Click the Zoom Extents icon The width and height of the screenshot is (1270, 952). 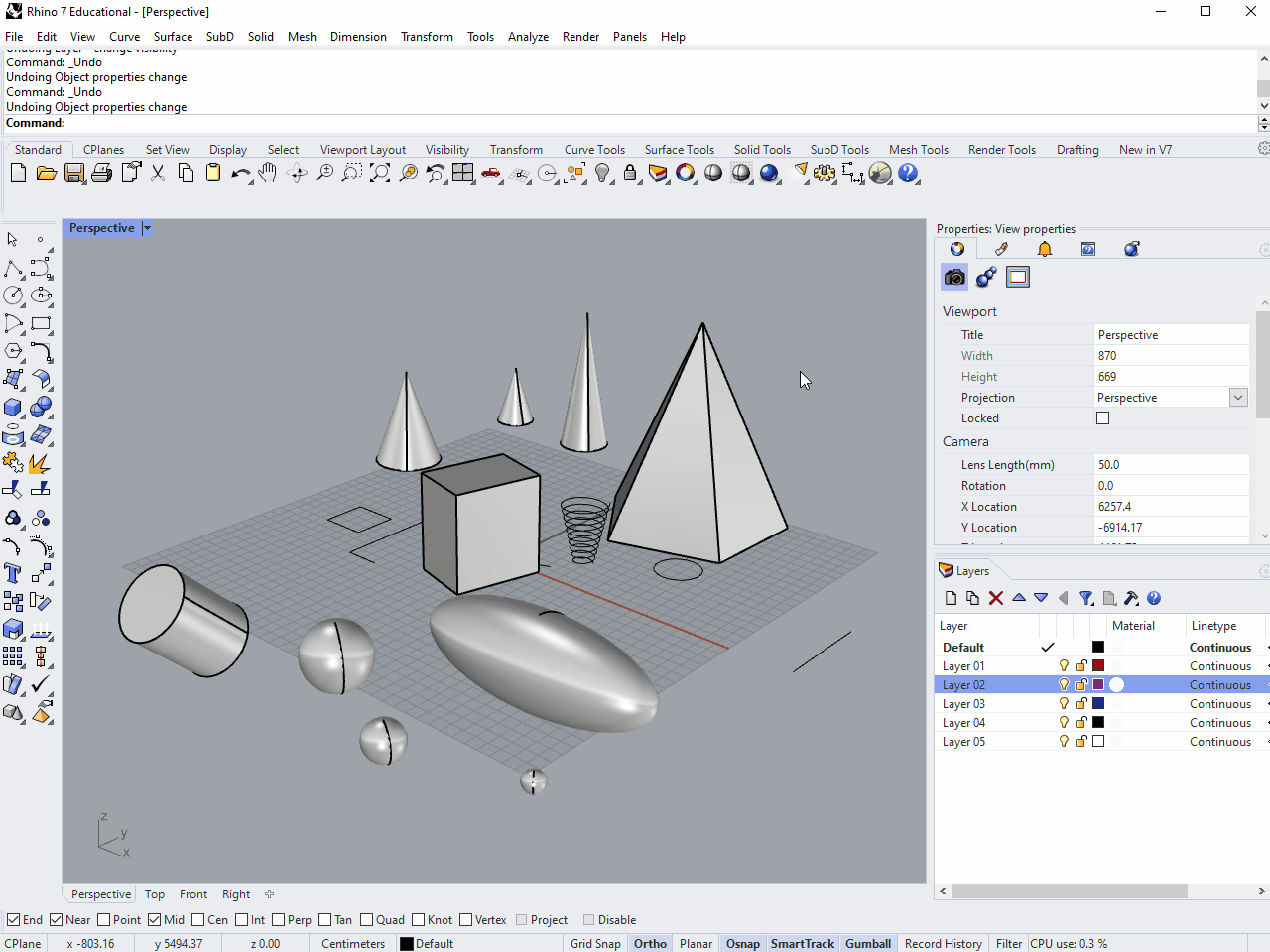[380, 173]
